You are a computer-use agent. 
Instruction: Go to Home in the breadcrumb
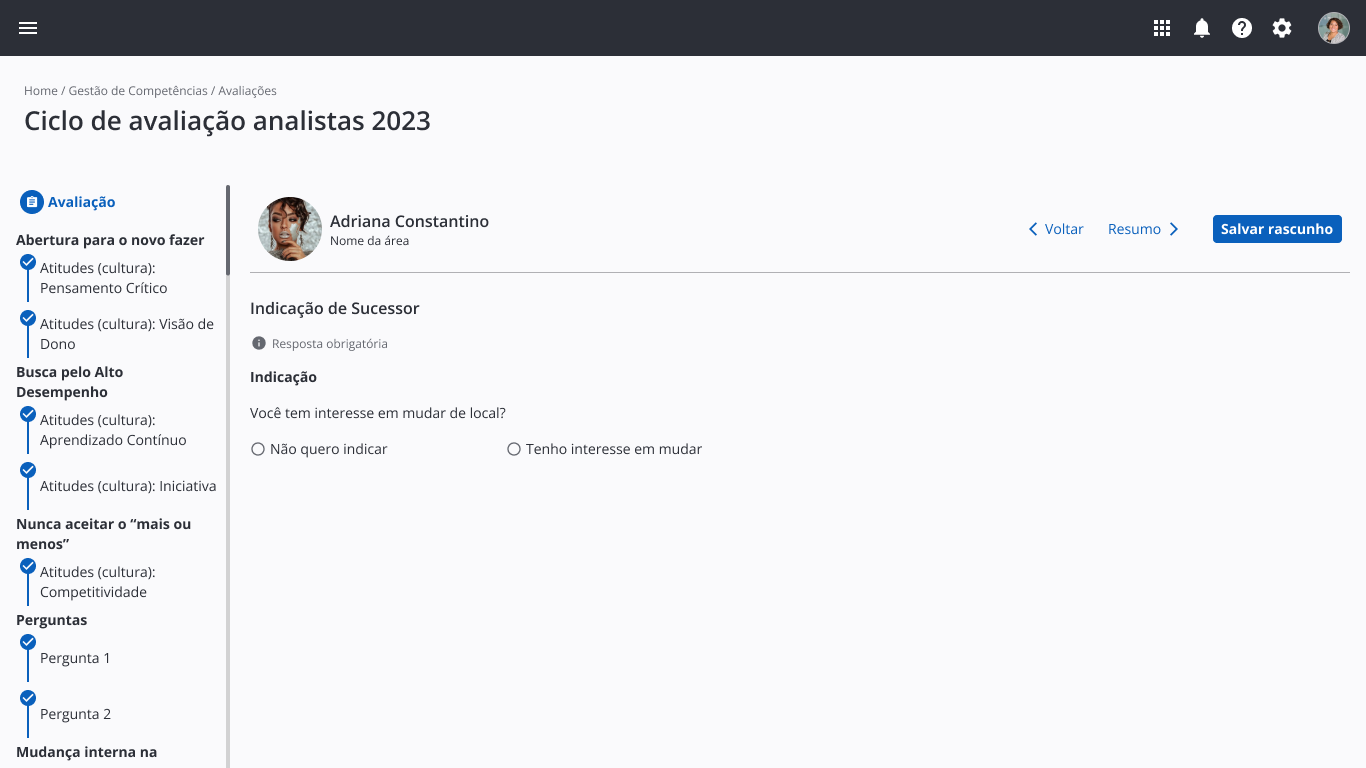pyautogui.click(x=41, y=91)
